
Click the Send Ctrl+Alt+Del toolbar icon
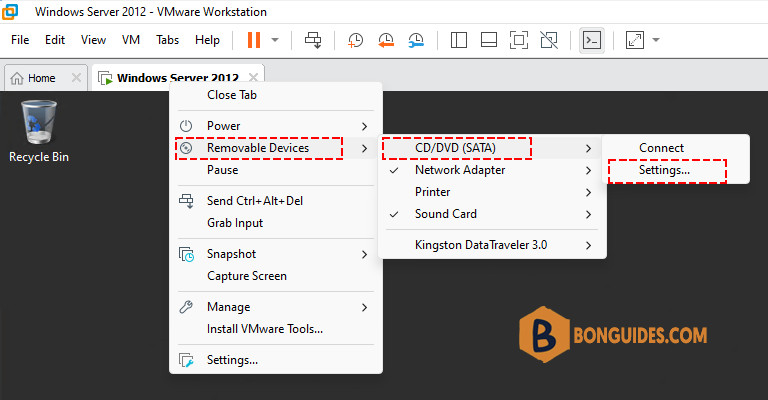click(x=313, y=40)
